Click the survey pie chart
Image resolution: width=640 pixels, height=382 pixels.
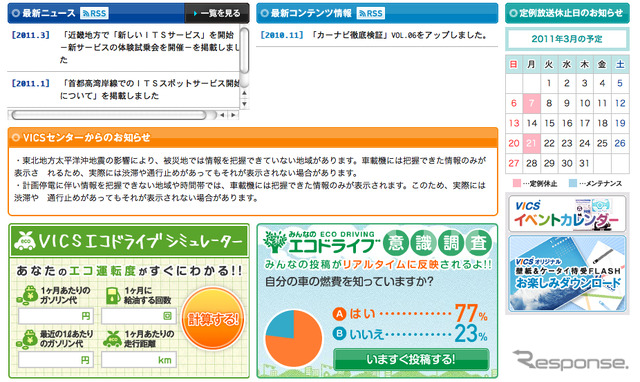[x=293, y=338]
